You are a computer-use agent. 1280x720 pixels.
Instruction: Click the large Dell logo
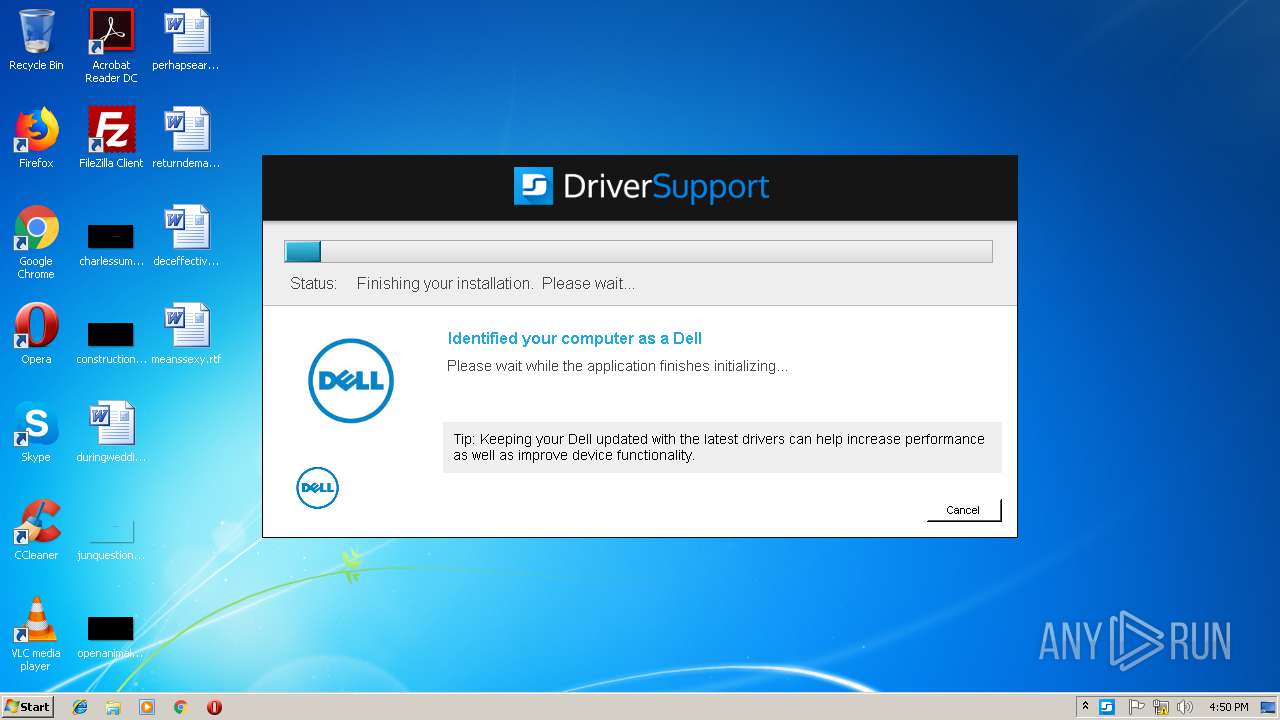(351, 381)
